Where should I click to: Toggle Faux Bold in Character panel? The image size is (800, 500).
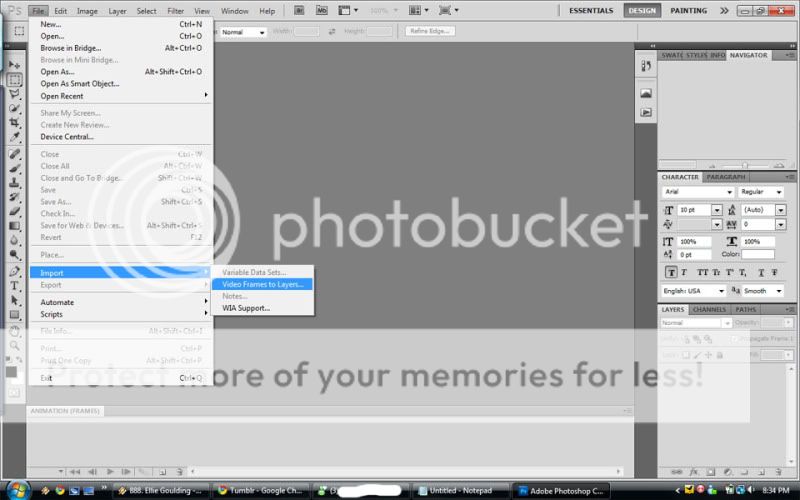[672, 272]
